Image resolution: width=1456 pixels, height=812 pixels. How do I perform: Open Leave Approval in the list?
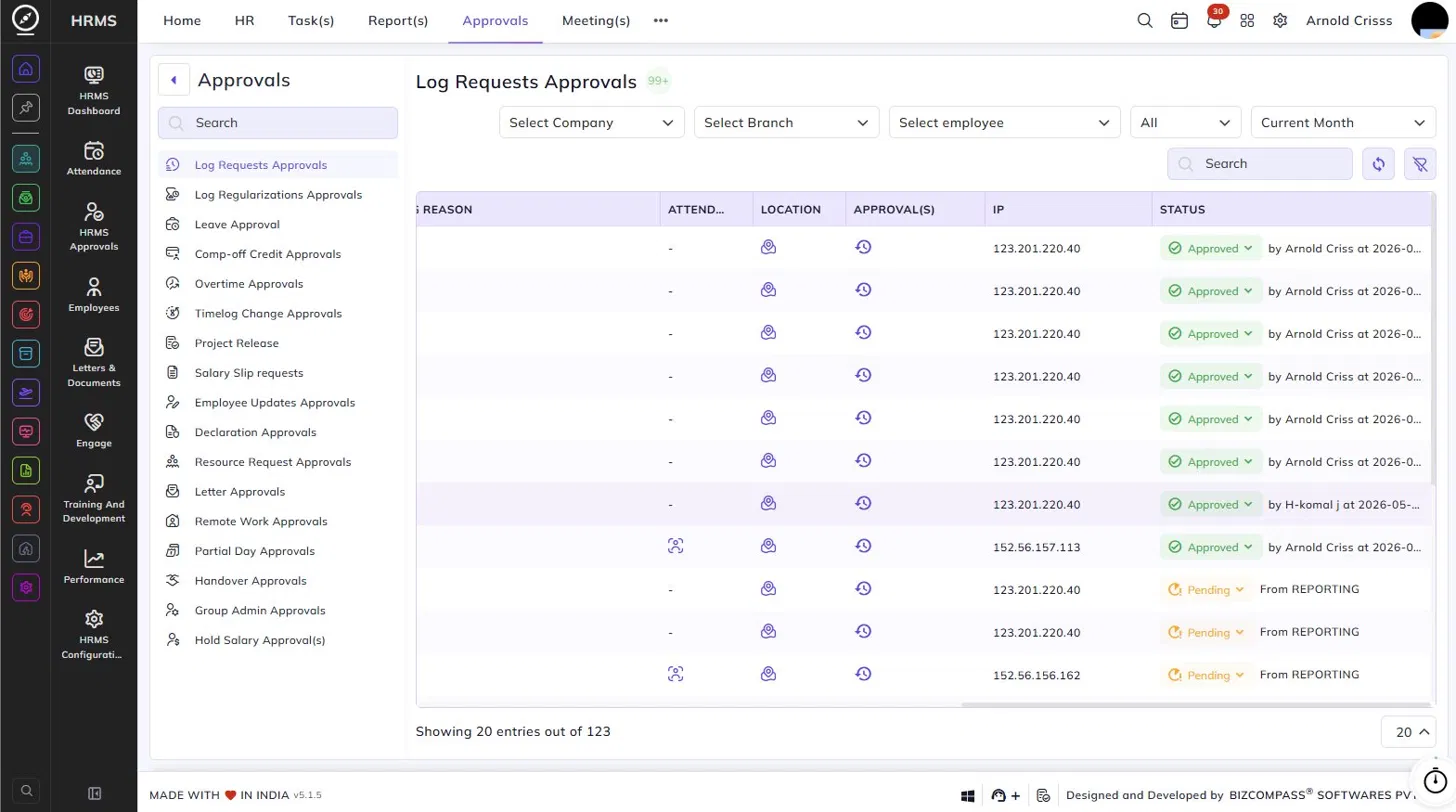tap(237, 225)
